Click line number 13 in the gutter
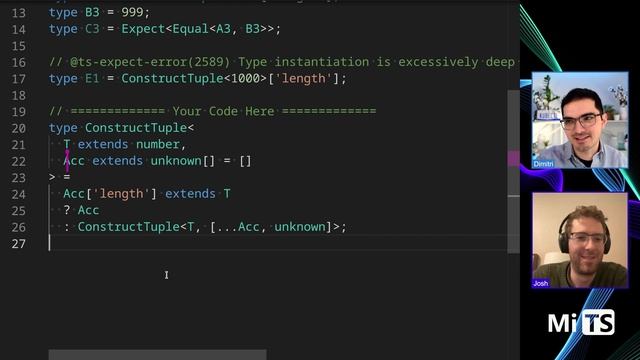Screen dimensions: 640x360 [18, 13]
